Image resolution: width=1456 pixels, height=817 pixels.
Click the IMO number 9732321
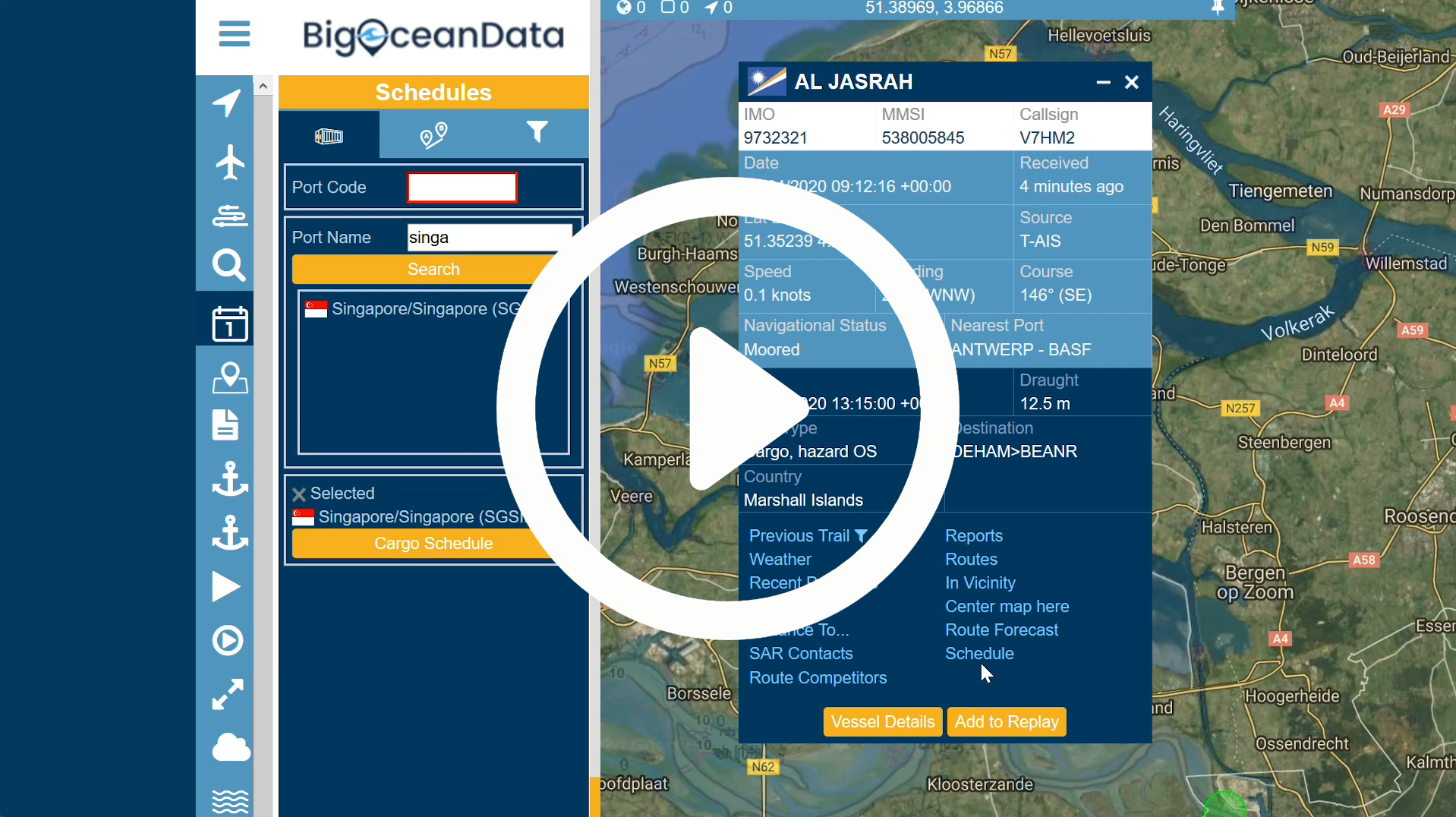point(775,138)
